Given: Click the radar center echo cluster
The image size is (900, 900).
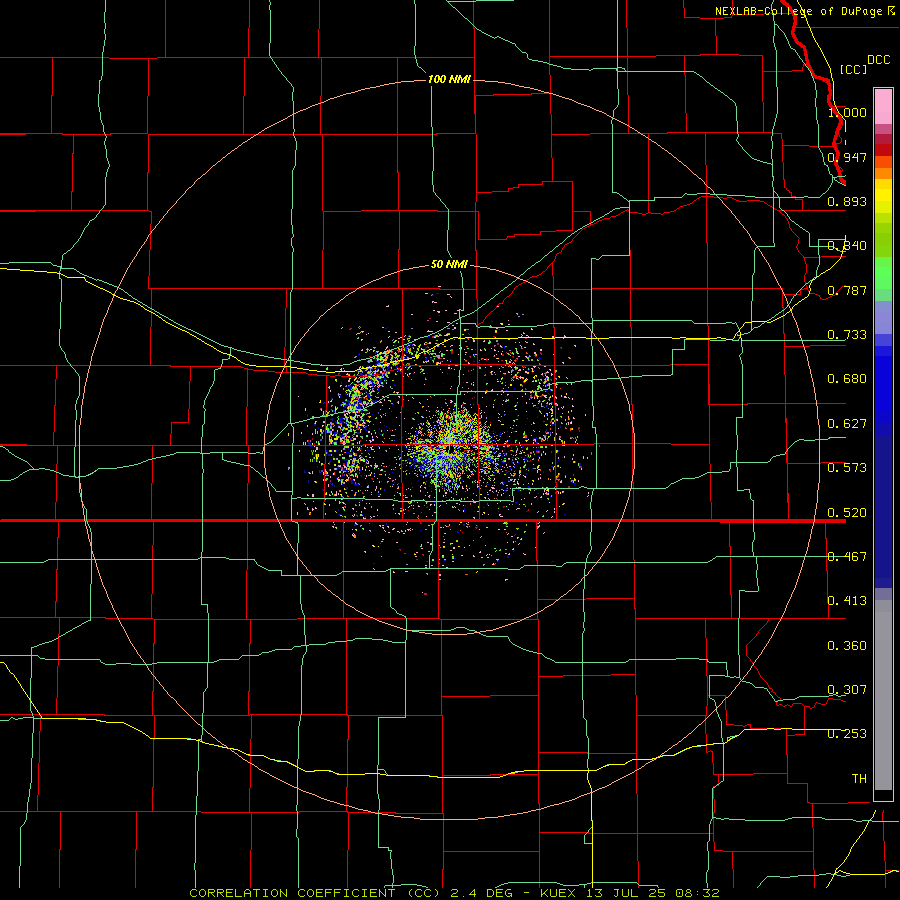Looking at the screenshot, I should 451,447.
